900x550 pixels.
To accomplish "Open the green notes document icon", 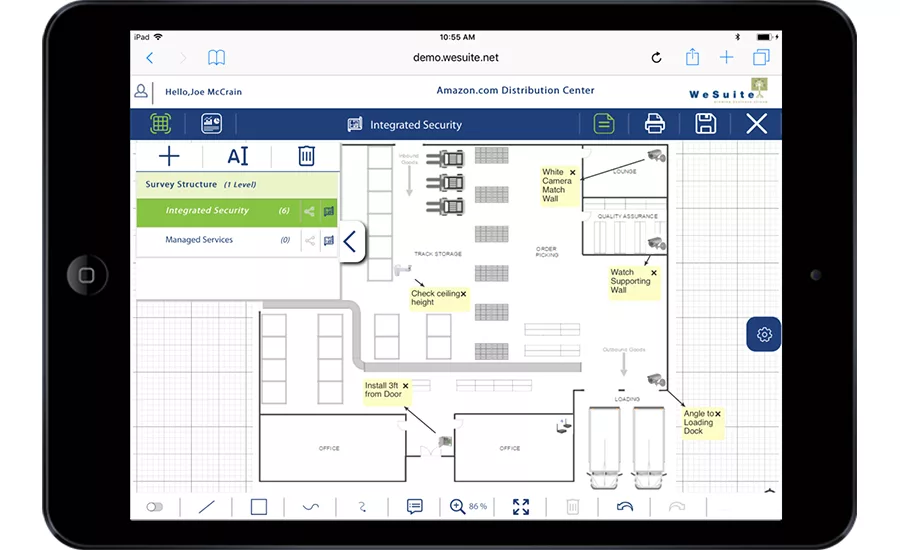I will point(604,123).
